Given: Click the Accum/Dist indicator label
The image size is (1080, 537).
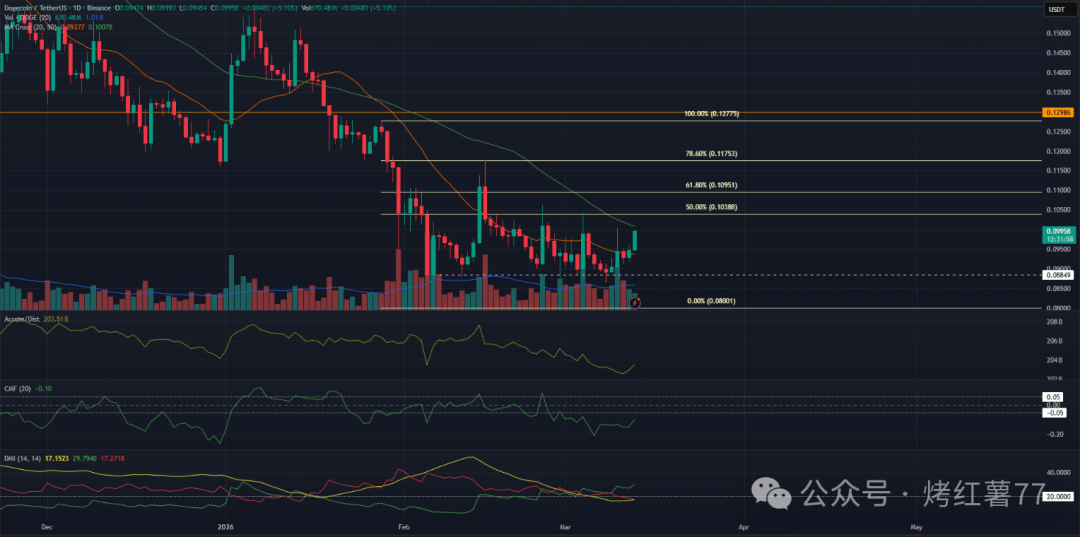Looking at the screenshot, I should point(20,320).
